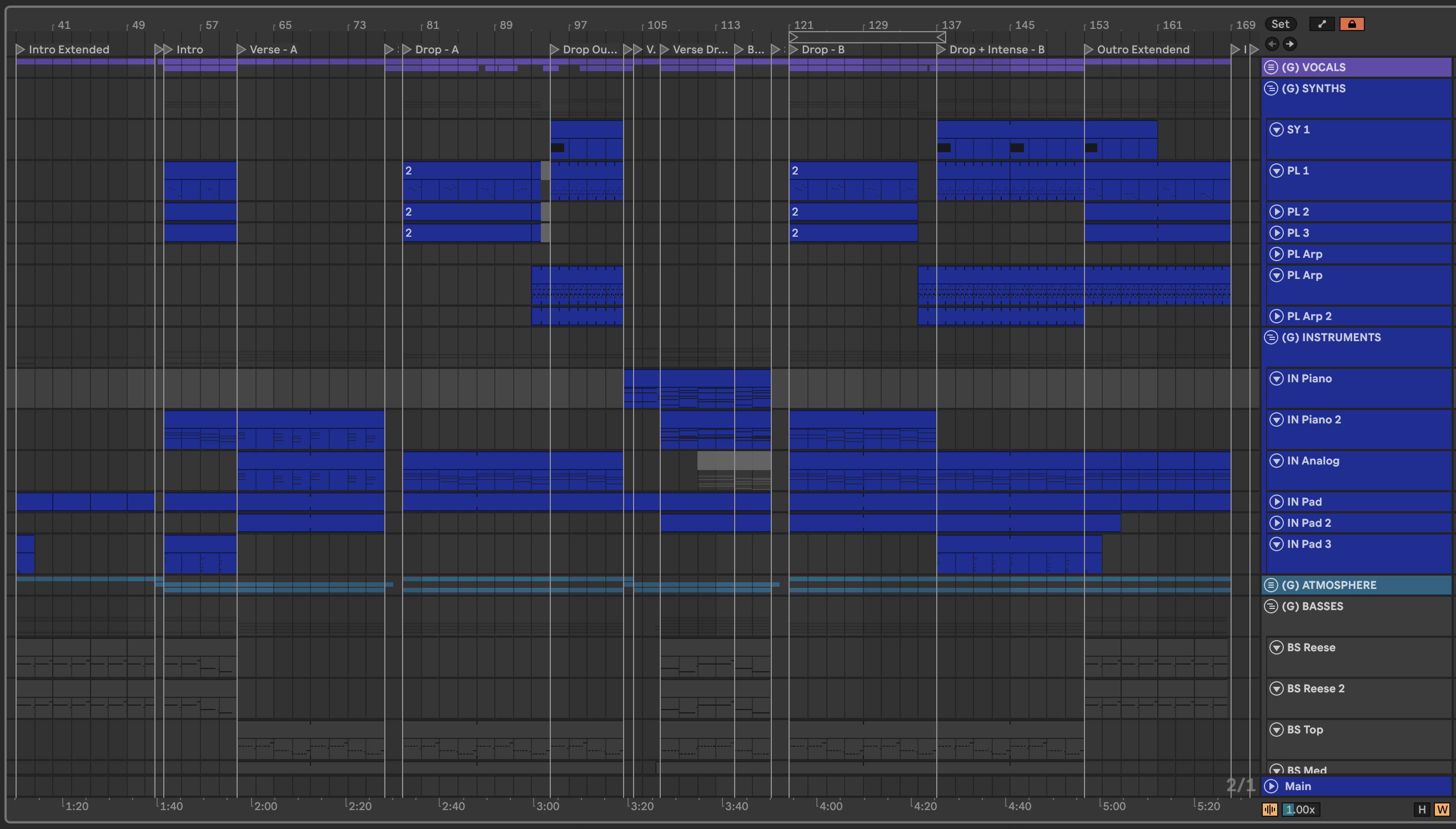Jump to next locator arrow
The height and width of the screenshot is (829, 1456).
point(1290,44)
